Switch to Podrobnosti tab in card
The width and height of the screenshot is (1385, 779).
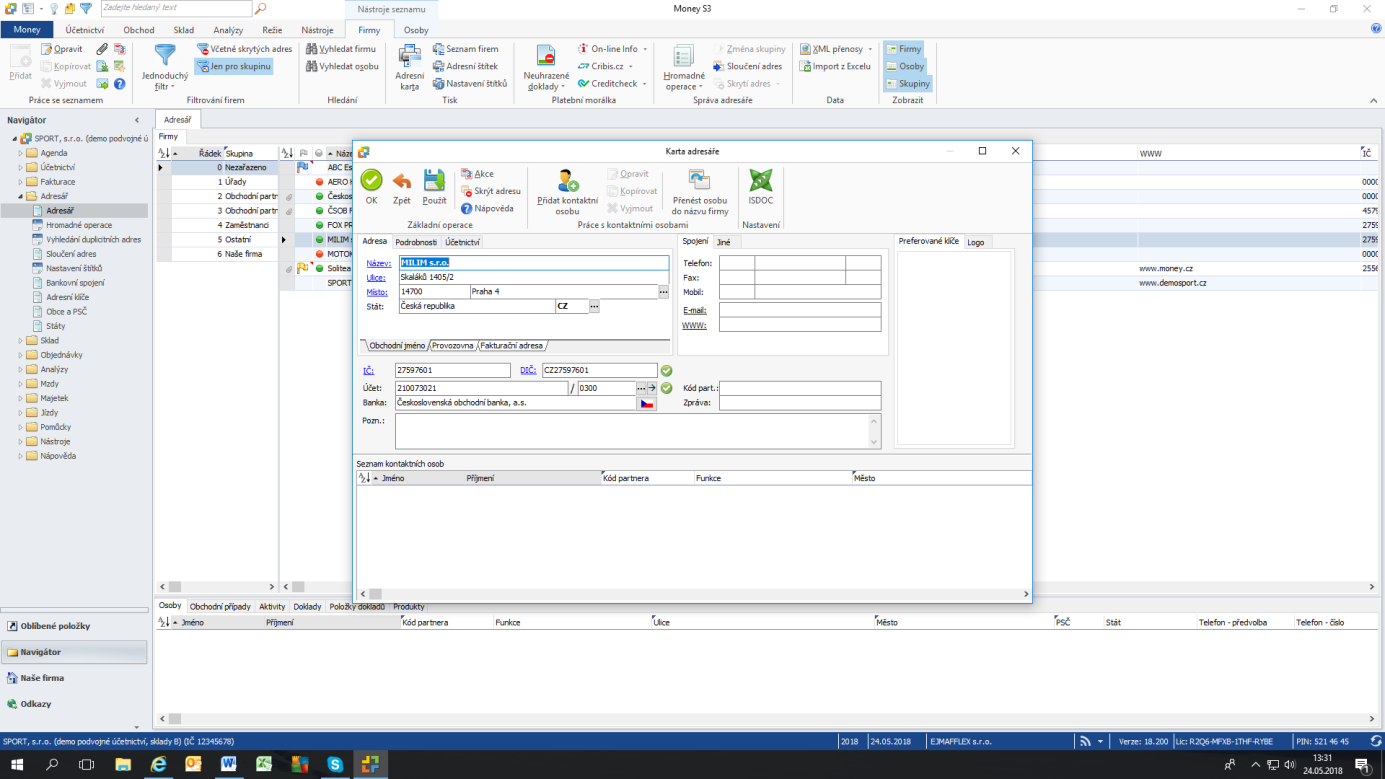[x=416, y=242]
